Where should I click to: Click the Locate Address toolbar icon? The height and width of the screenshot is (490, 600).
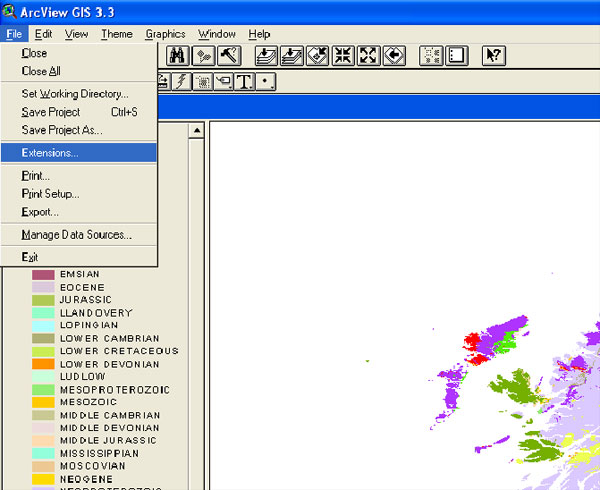point(203,56)
